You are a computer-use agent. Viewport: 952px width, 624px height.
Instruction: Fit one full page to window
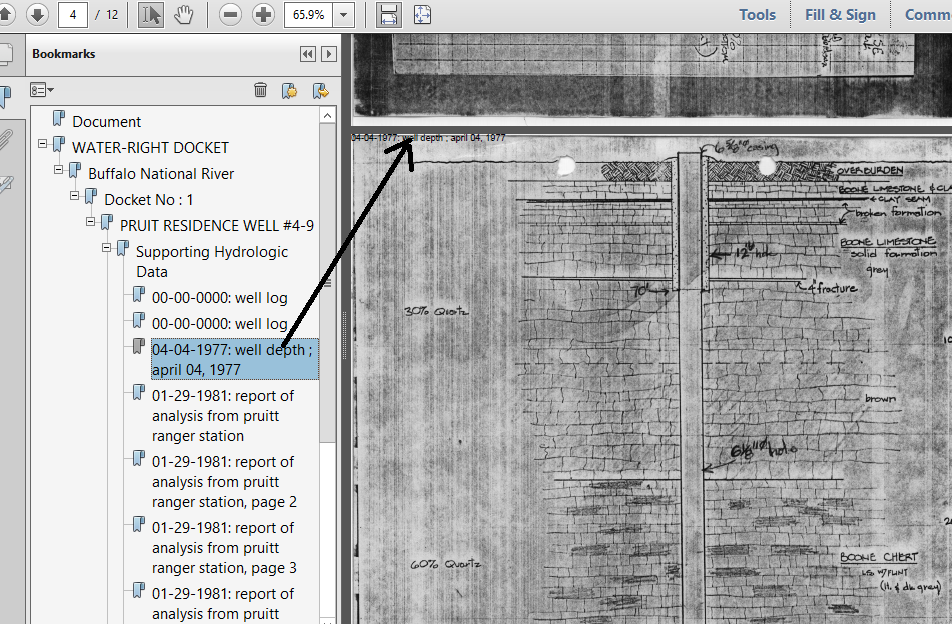(422, 14)
